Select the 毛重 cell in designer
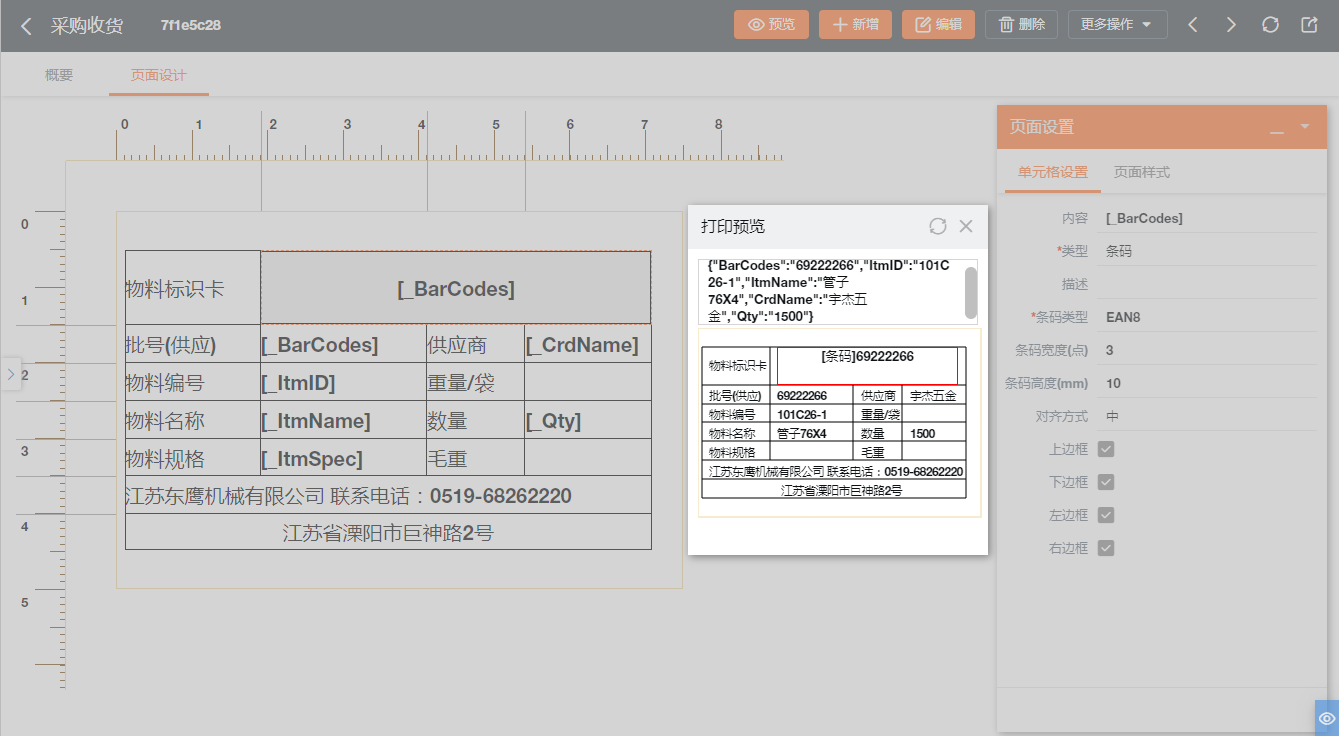 click(476, 458)
